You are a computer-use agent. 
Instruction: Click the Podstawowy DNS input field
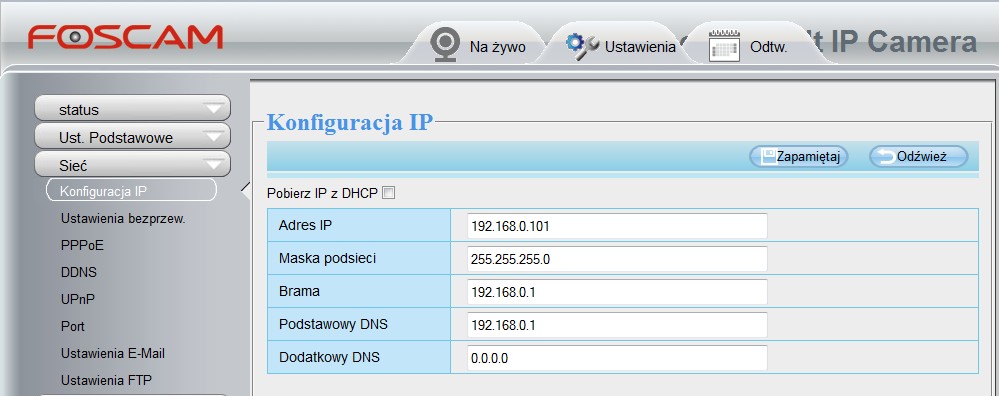point(617,325)
